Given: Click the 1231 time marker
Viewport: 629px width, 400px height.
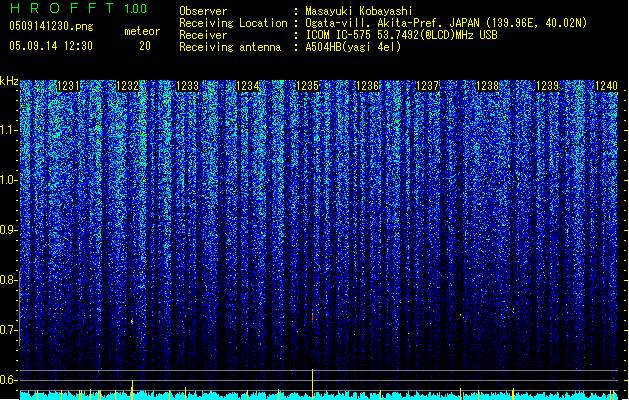Looking at the screenshot, I should click(68, 86).
